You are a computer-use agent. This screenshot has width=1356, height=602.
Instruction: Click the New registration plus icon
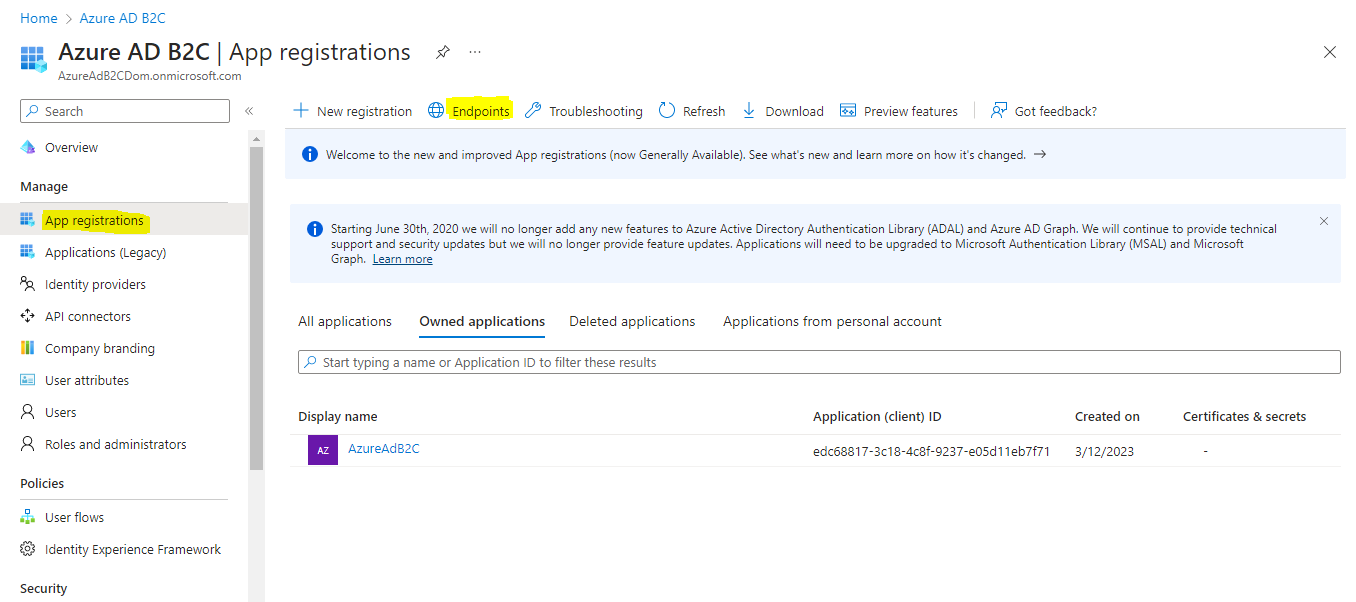[300, 110]
